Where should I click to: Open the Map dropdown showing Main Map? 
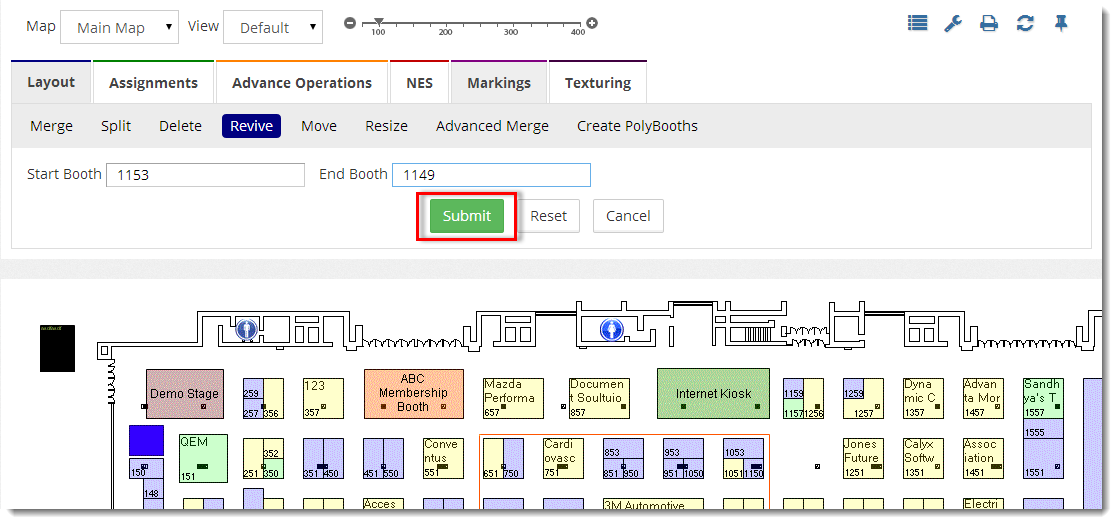coord(120,27)
